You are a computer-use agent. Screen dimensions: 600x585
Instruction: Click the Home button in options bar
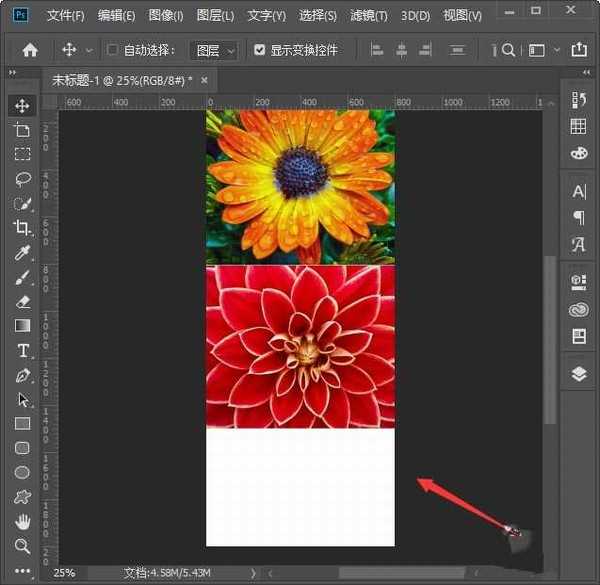click(x=30, y=50)
